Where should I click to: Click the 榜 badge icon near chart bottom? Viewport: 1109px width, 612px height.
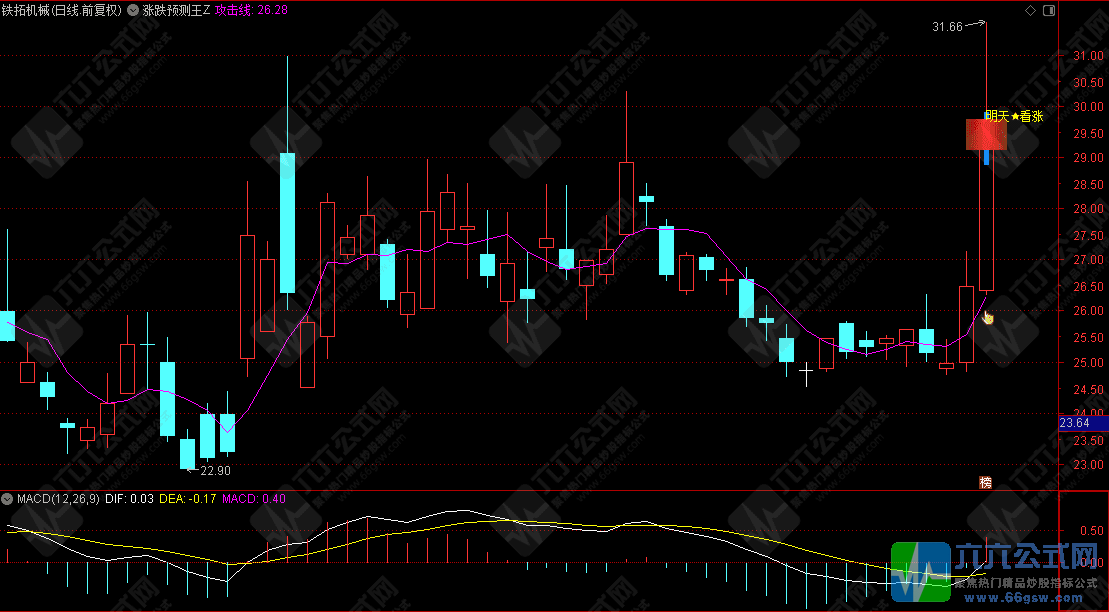click(985, 482)
